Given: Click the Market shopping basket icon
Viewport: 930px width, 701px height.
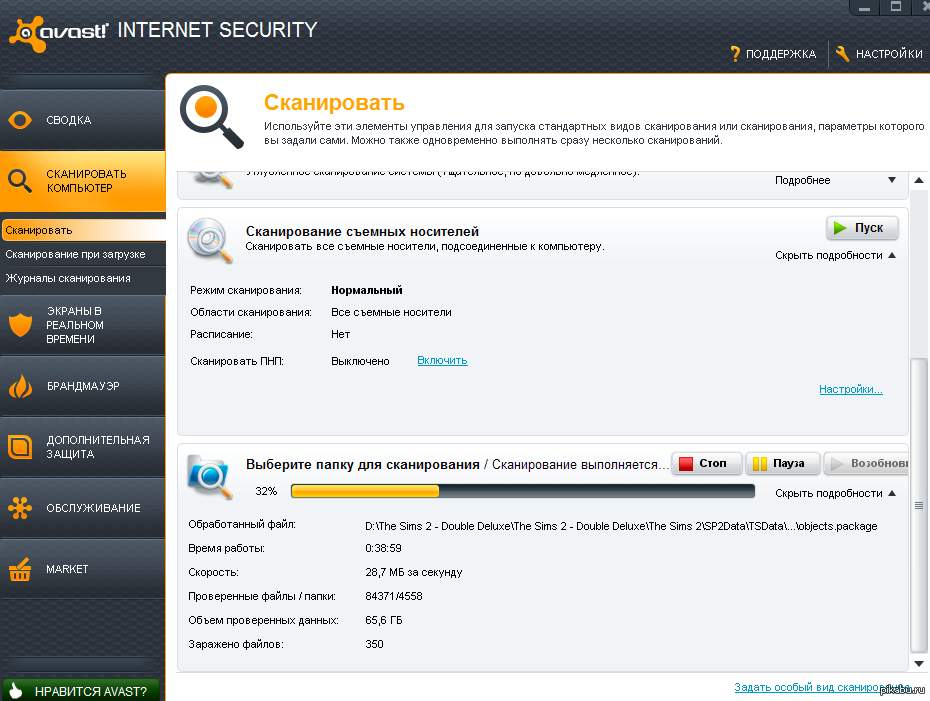Looking at the screenshot, I should click(x=21, y=569).
